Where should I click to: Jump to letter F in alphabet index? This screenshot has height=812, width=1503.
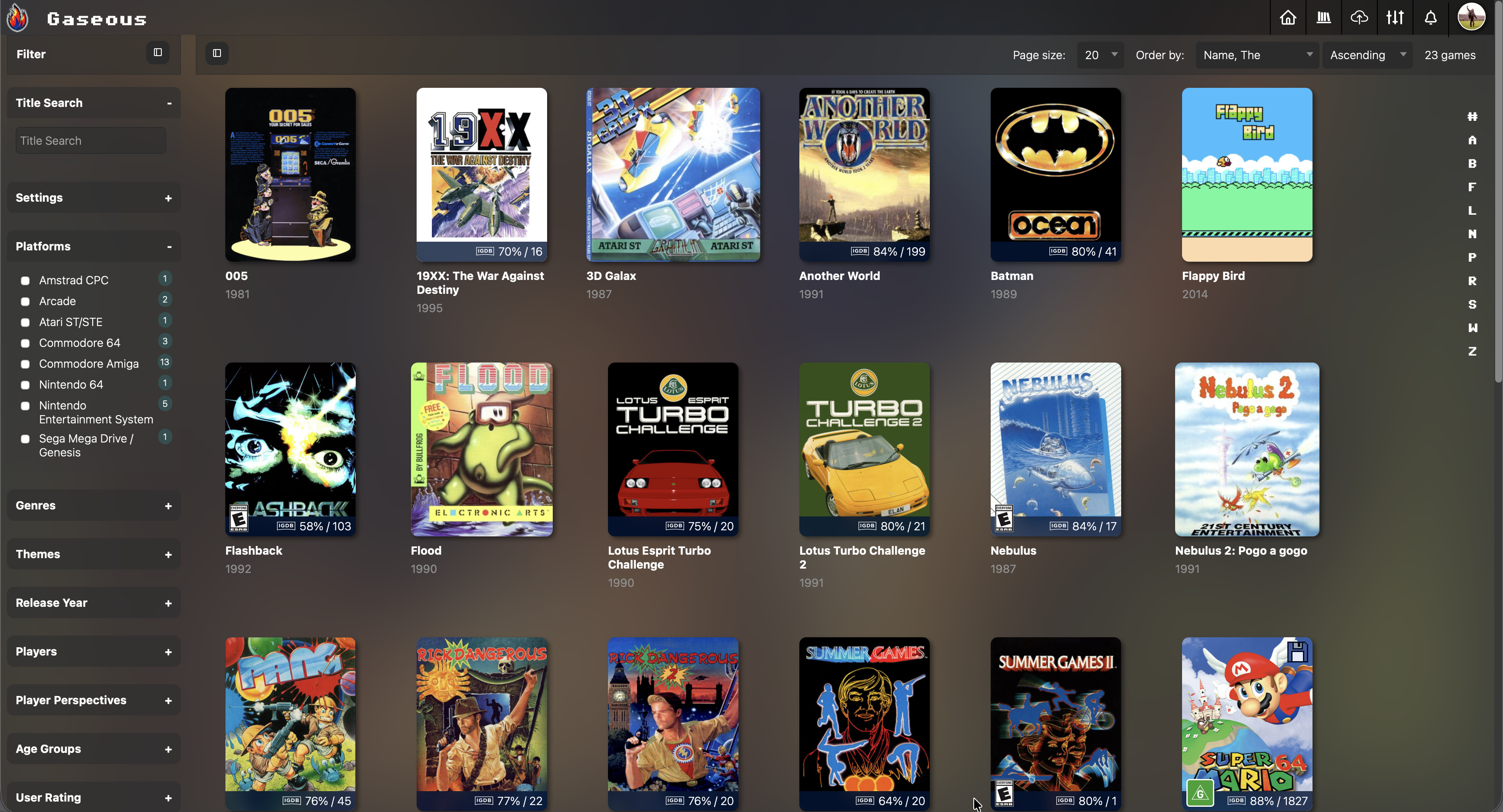[x=1472, y=186]
